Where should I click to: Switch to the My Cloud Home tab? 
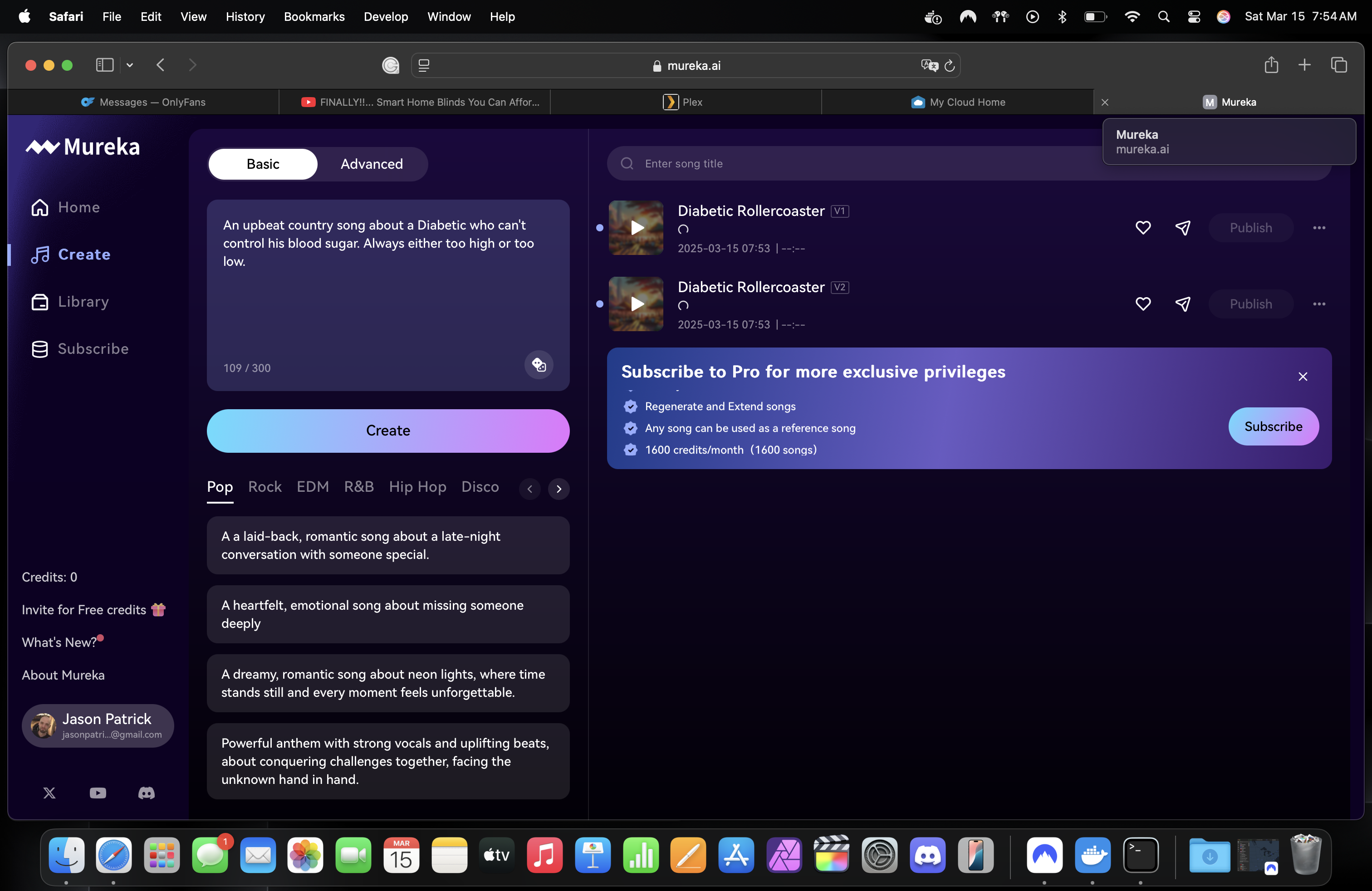957,102
